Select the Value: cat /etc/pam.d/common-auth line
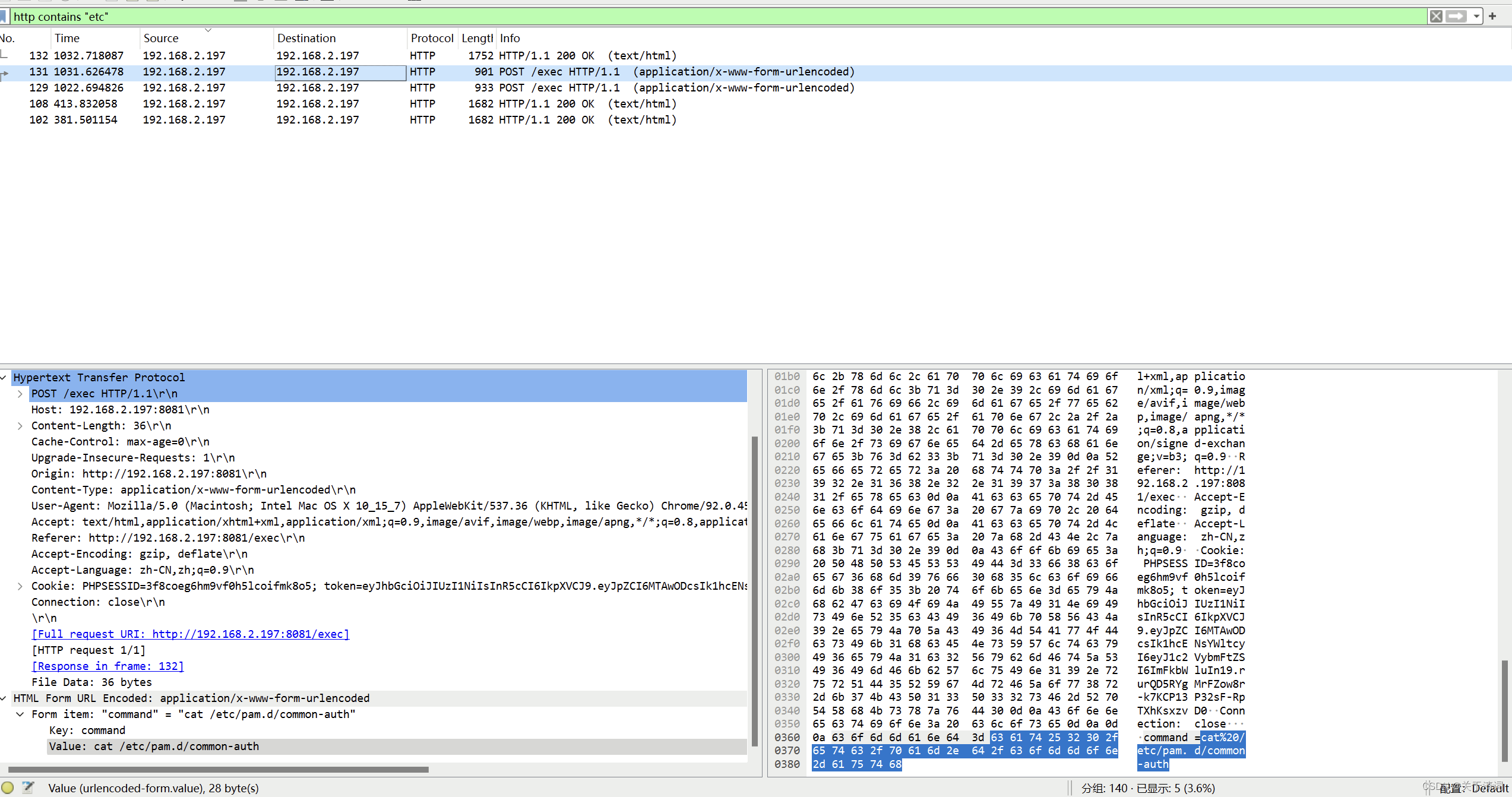The image size is (1512, 797). pos(397,746)
